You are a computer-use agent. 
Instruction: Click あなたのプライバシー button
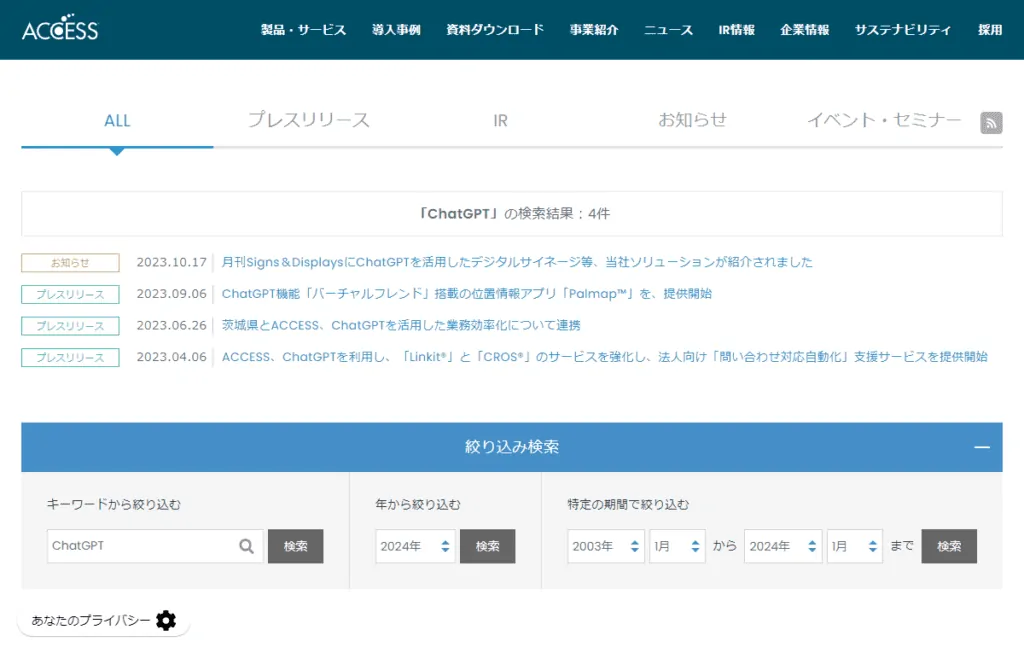pos(103,620)
